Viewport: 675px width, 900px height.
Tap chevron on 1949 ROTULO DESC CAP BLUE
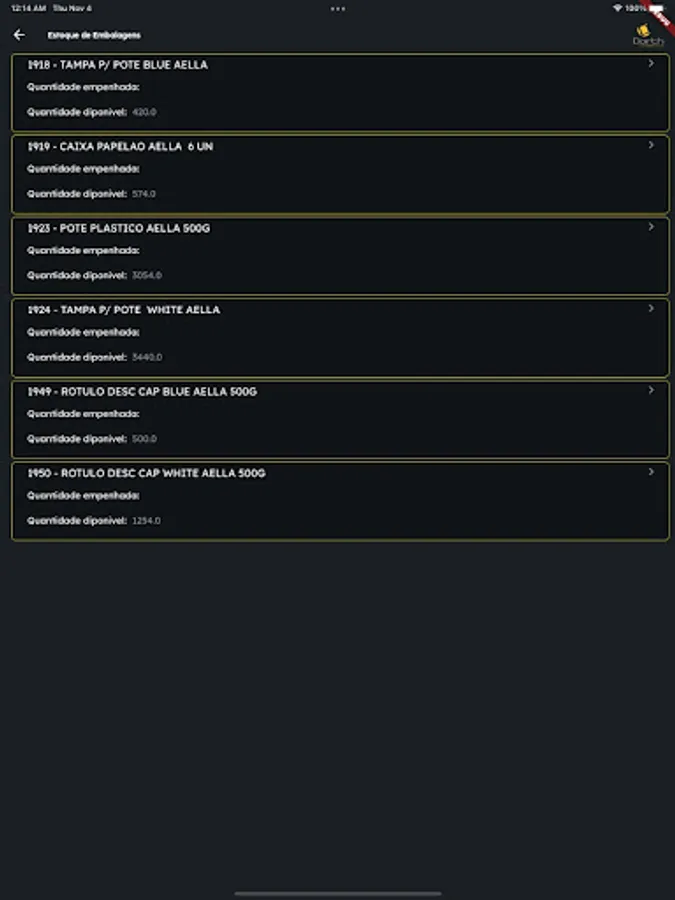(651, 390)
